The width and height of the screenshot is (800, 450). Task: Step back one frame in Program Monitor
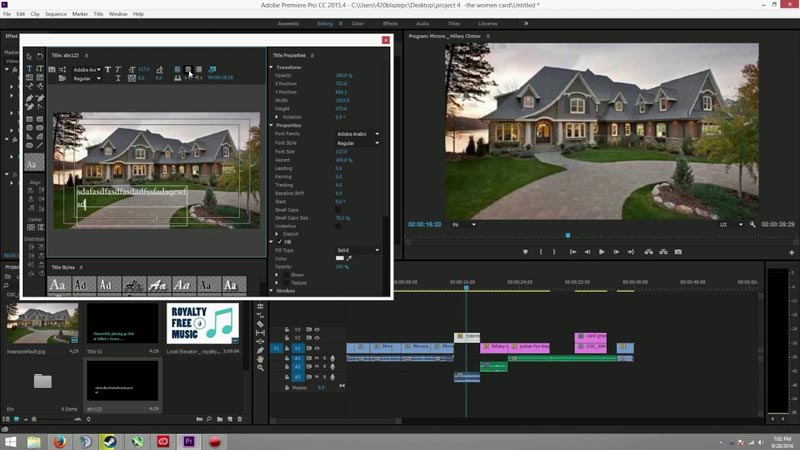(x=587, y=252)
